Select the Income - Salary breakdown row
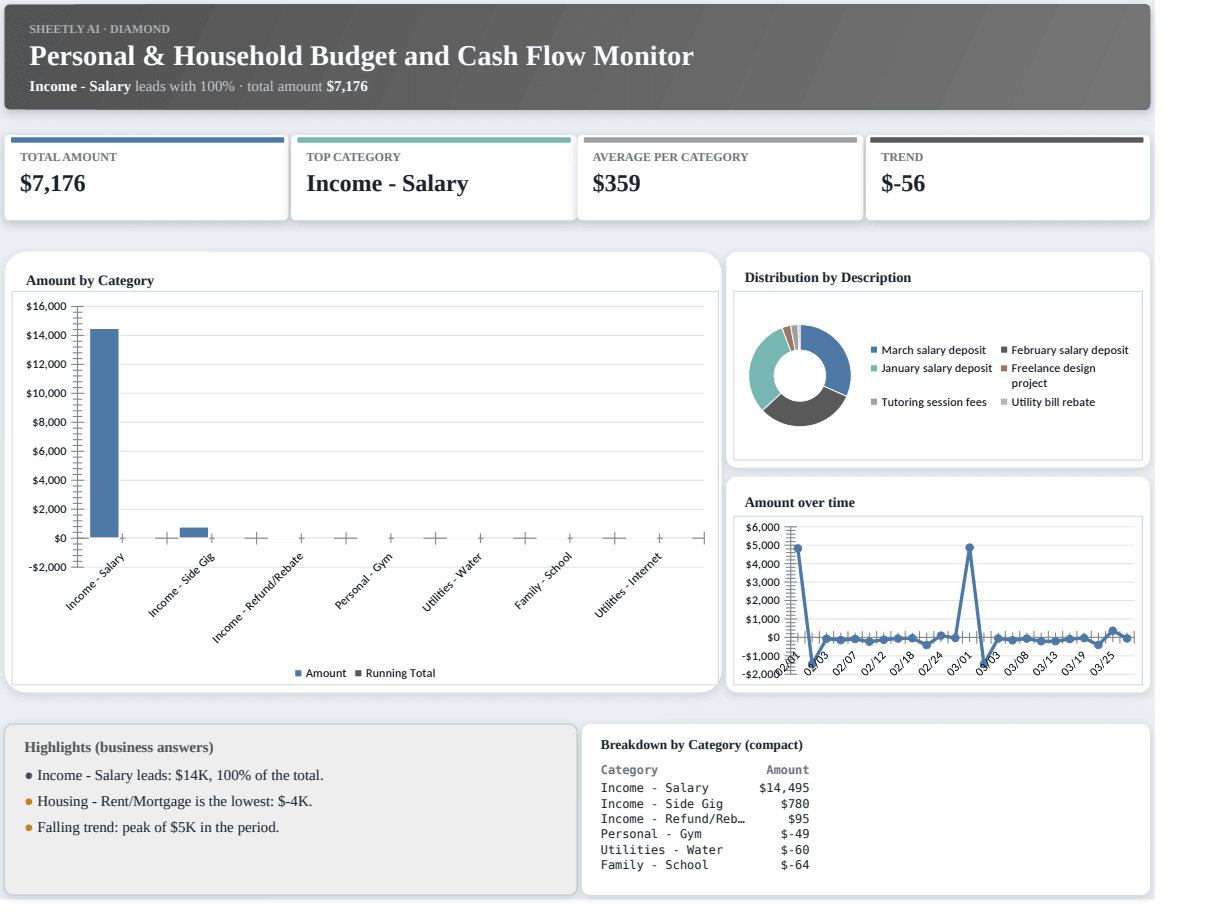 pos(705,788)
